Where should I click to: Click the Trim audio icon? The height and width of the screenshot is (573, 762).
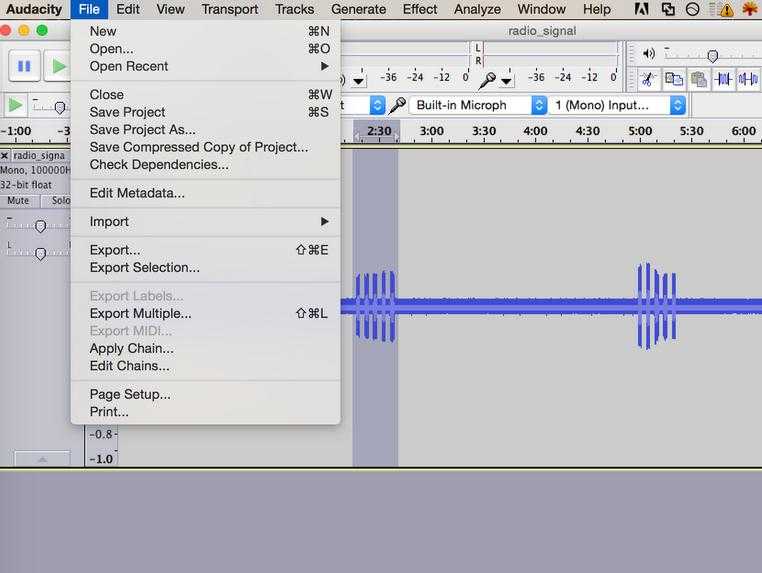click(x=724, y=79)
